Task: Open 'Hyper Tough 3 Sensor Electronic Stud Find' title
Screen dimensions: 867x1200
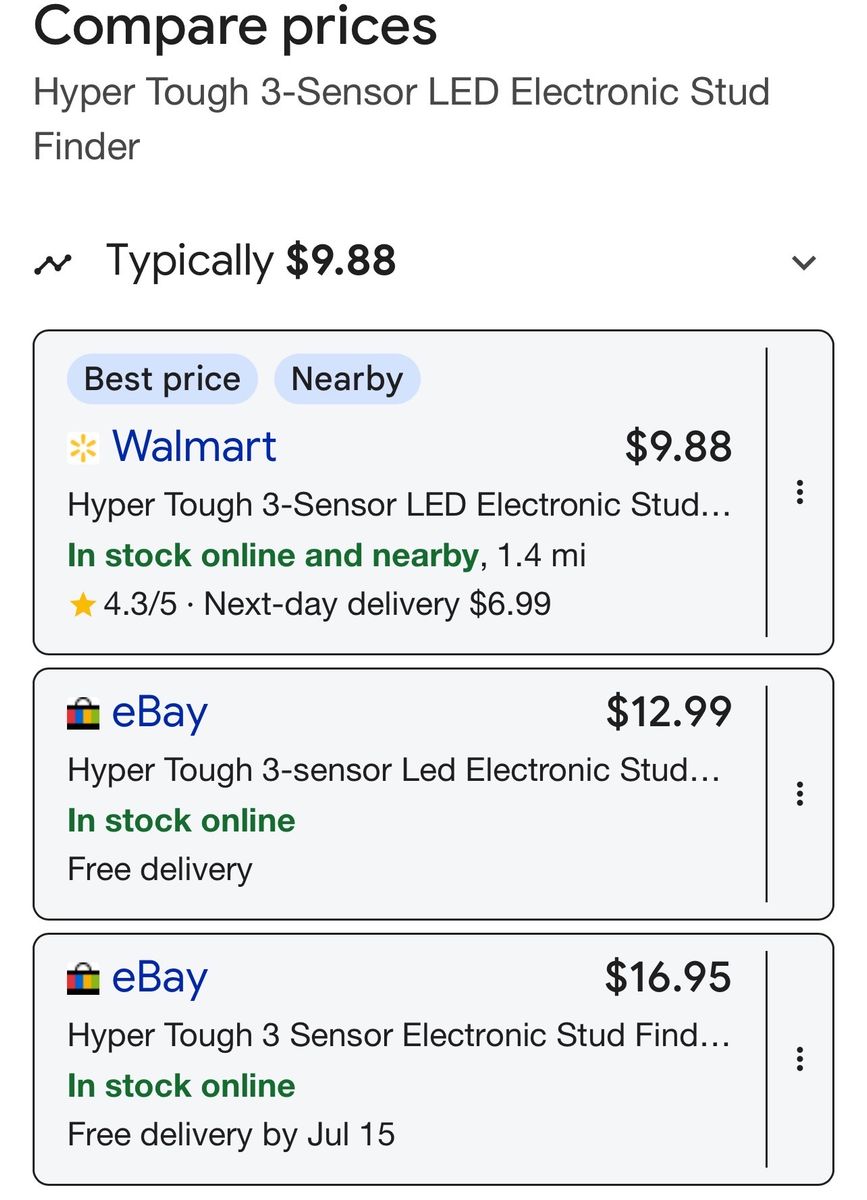Action: coord(399,1036)
